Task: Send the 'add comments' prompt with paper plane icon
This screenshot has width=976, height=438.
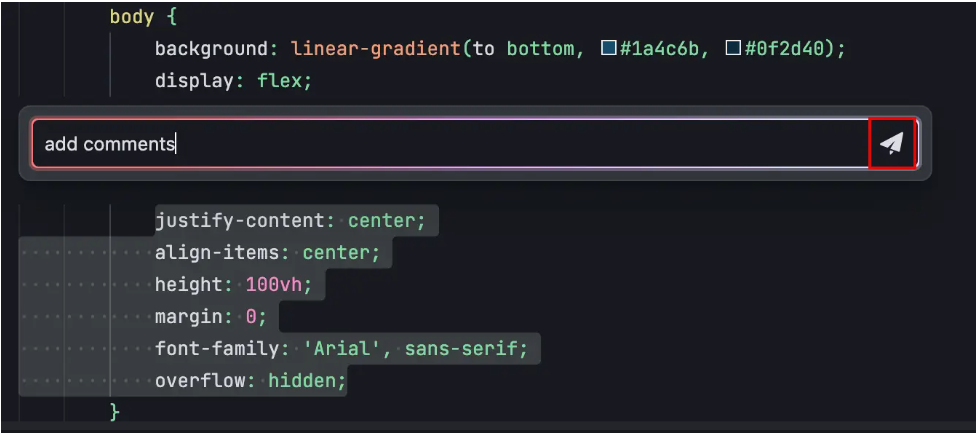Action: (x=891, y=143)
